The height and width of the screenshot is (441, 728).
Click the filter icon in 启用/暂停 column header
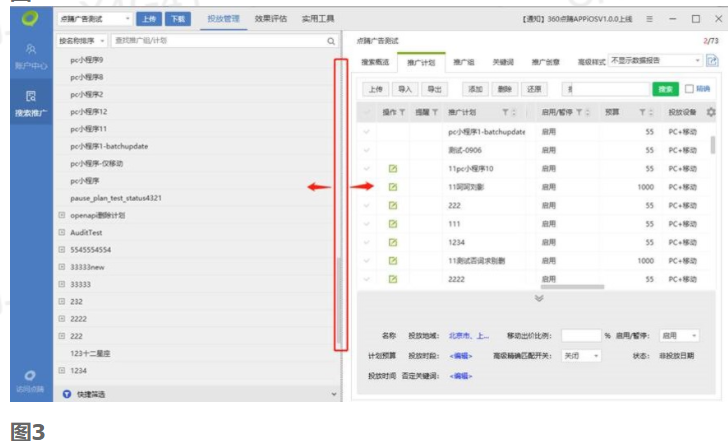pyautogui.click(x=579, y=112)
